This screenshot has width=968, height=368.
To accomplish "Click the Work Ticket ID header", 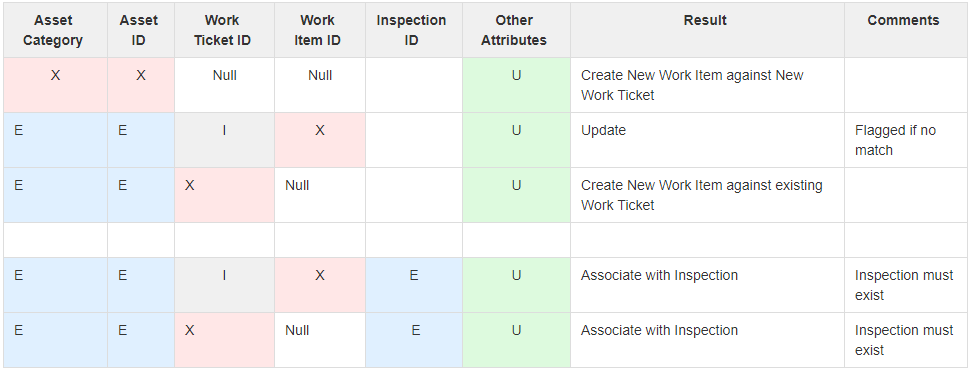I will [x=224, y=30].
